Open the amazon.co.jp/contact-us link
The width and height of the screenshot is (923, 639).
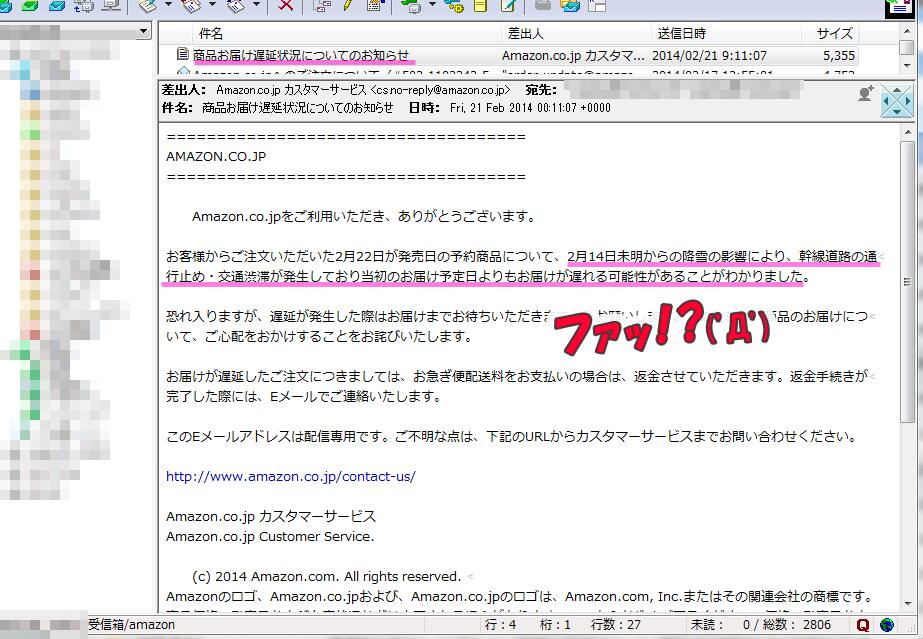290,477
